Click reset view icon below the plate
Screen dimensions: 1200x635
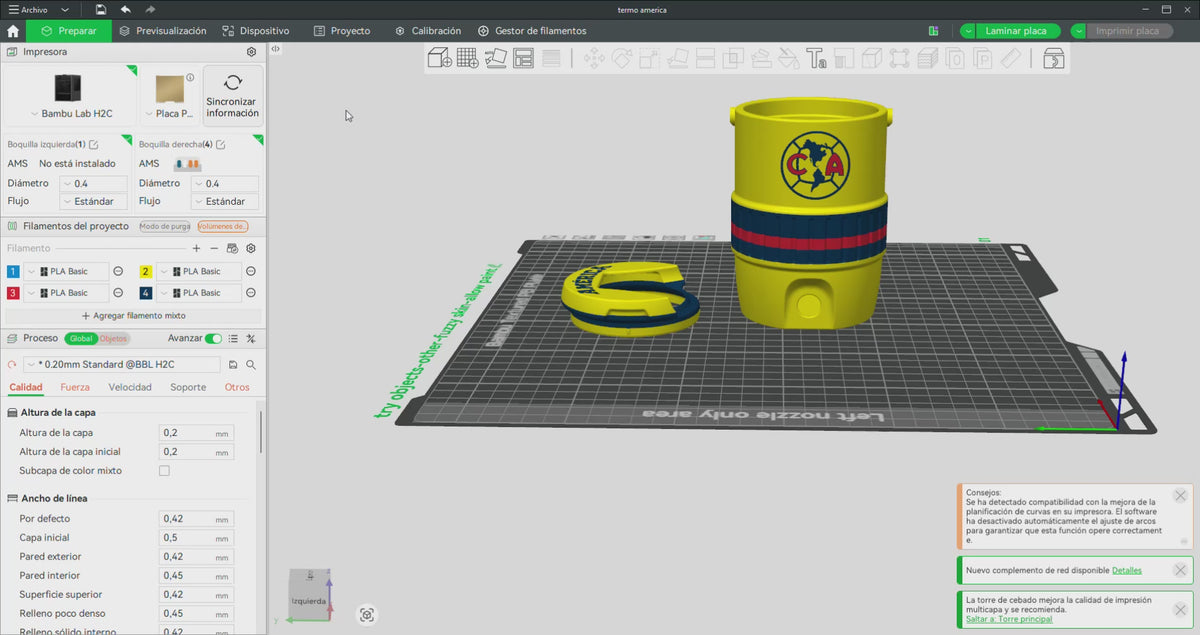pyautogui.click(x=367, y=615)
